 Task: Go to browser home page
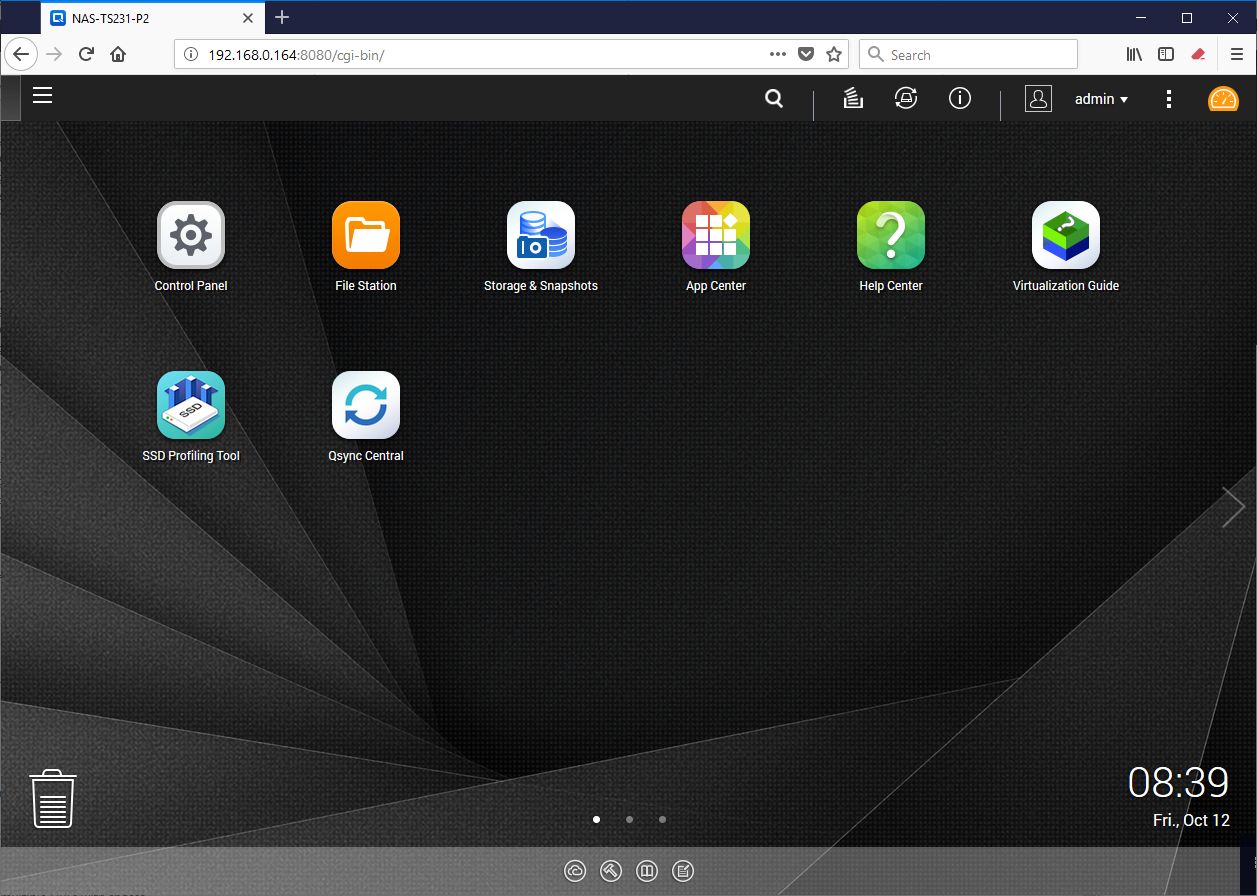point(118,54)
